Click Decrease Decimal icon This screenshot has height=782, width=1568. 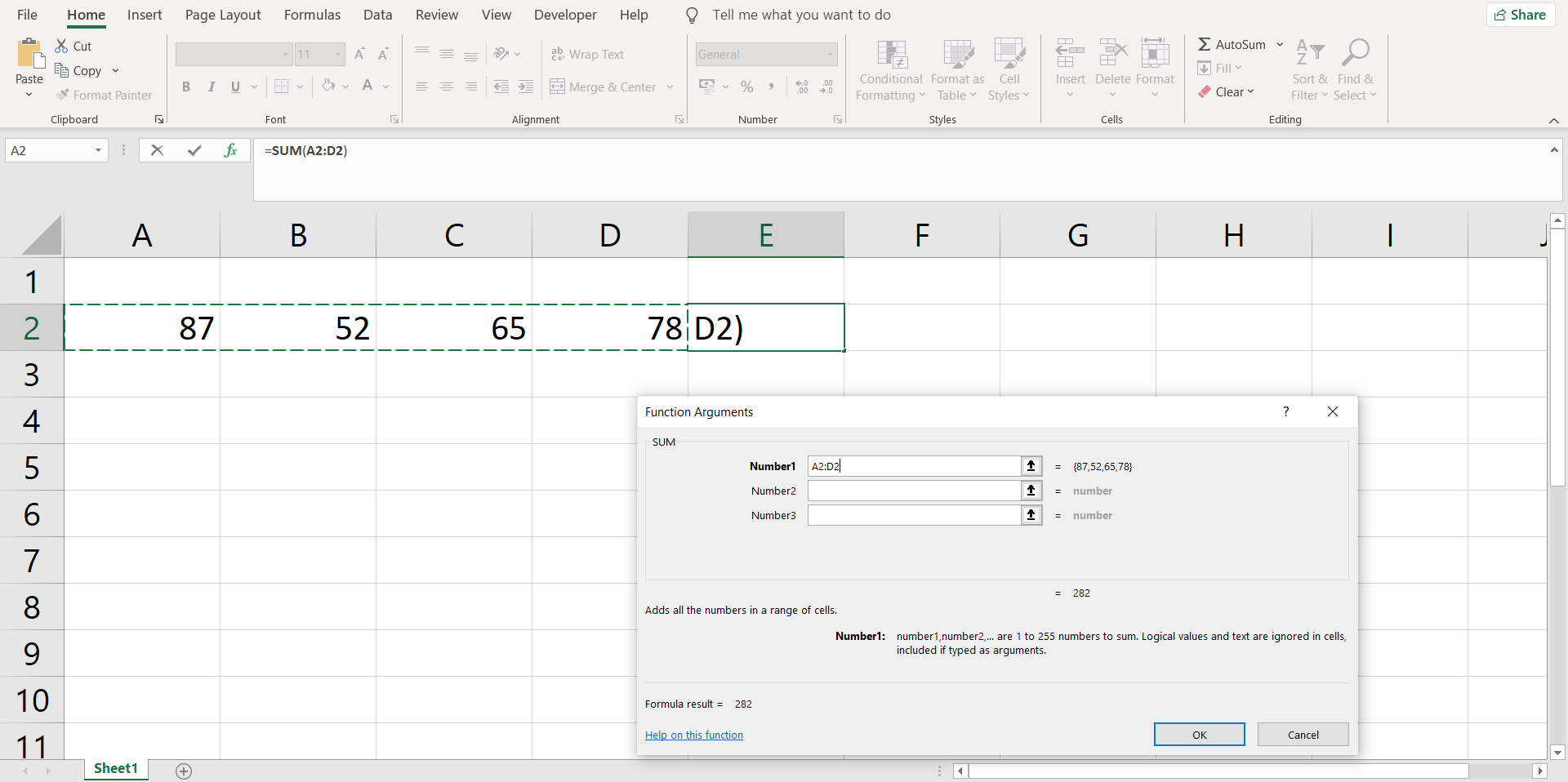[x=826, y=87]
